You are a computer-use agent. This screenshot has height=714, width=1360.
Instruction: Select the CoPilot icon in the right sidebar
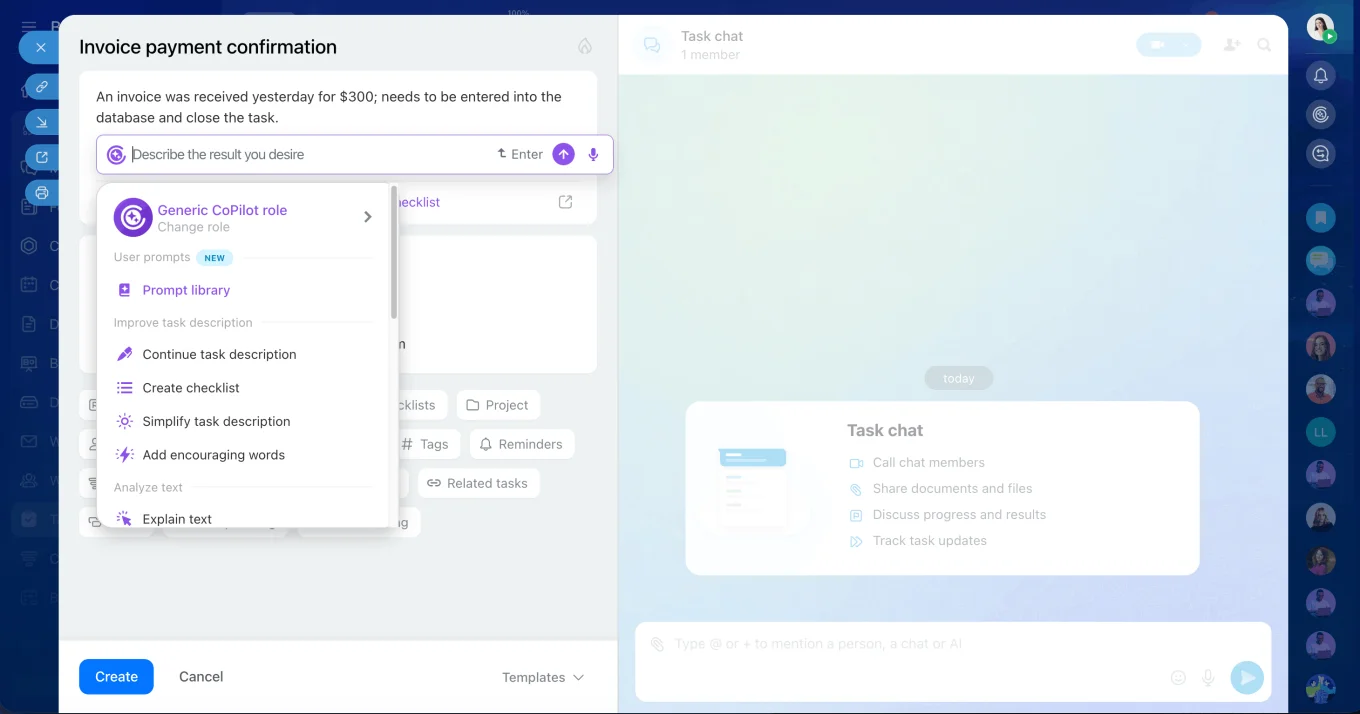pyautogui.click(x=1320, y=114)
